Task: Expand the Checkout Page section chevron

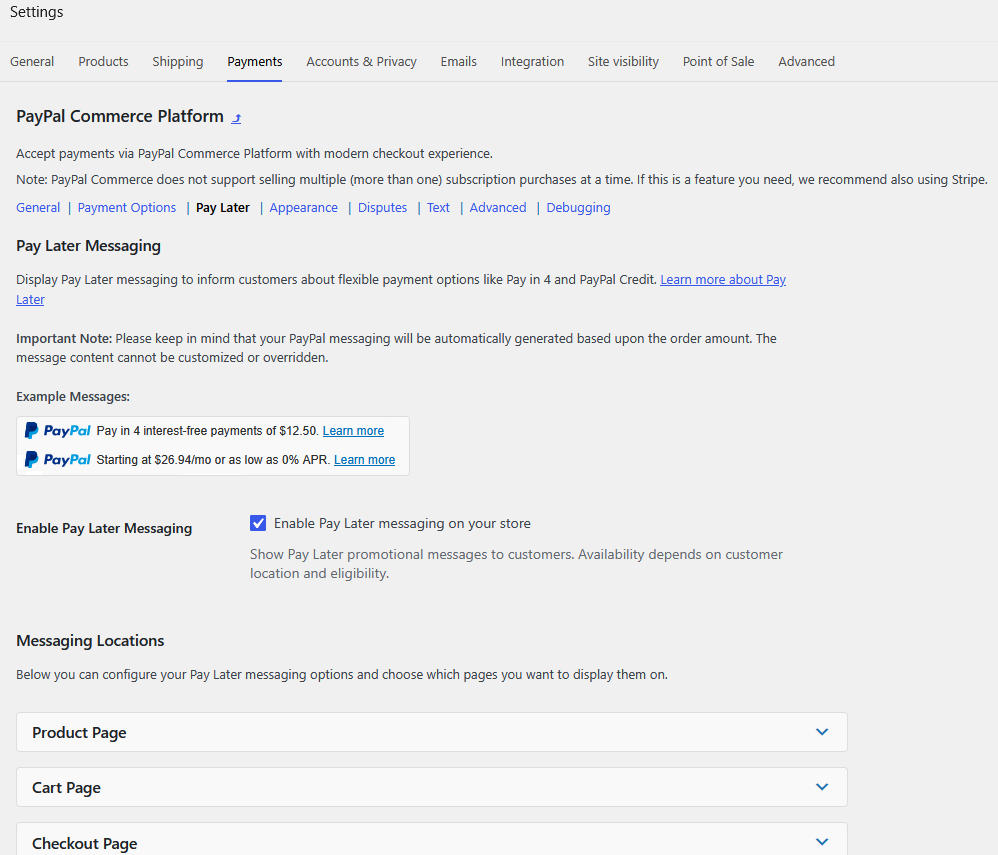Action: tap(822, 842)
